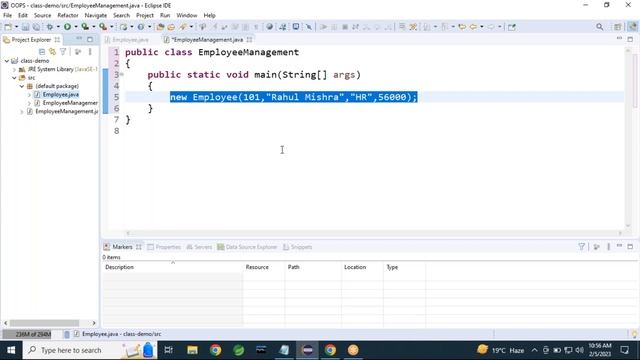
Task: Toggle the Block Selection mode icon
Action: point(245,27)
